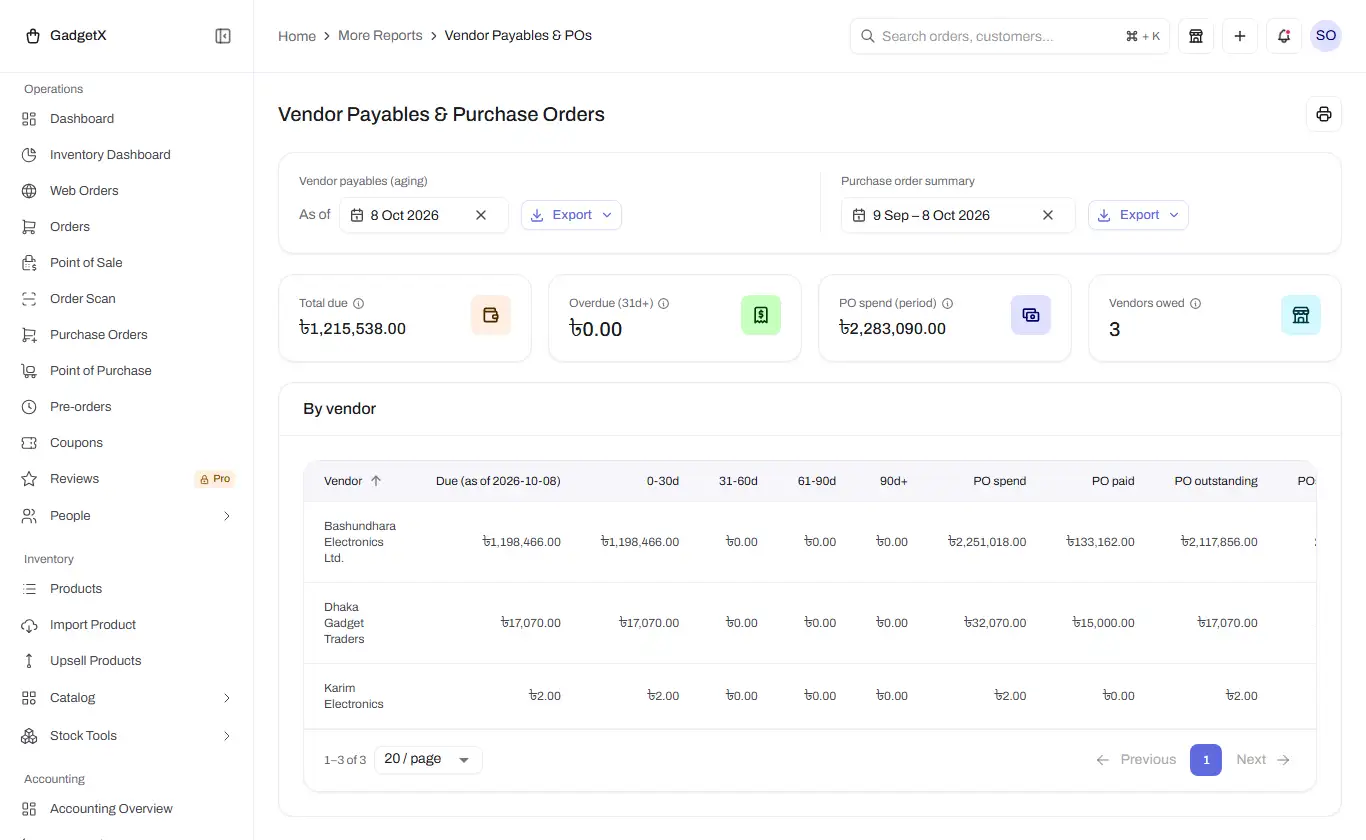Click the ৳133,162.00 PO paid value
Screen dimensions: 1366x840
(x=1101, y=542)
